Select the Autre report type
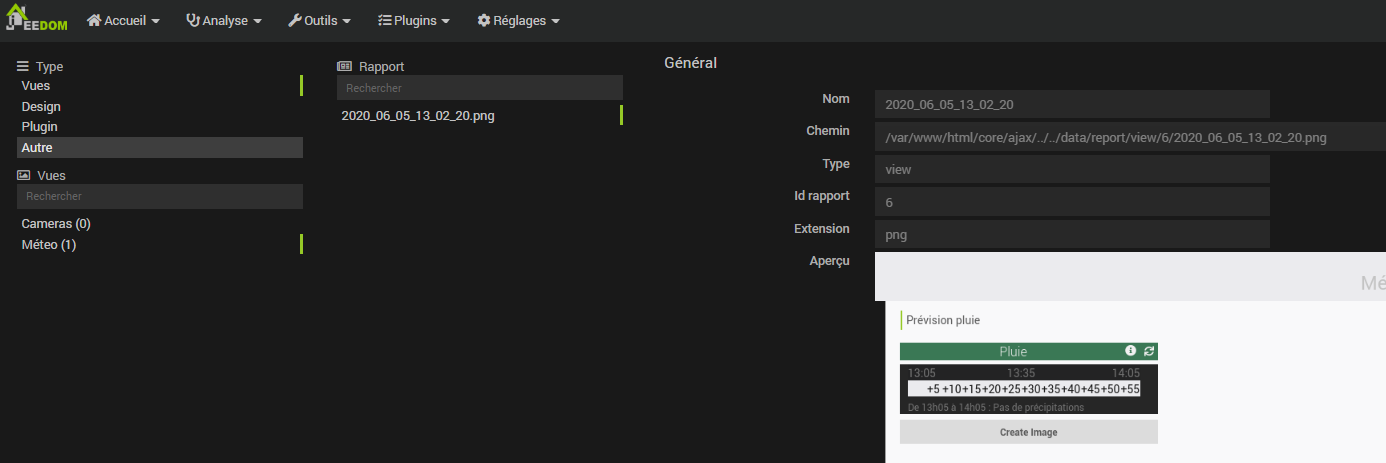The height and width of the screenshot is (463, 1386). pos(37,148)
